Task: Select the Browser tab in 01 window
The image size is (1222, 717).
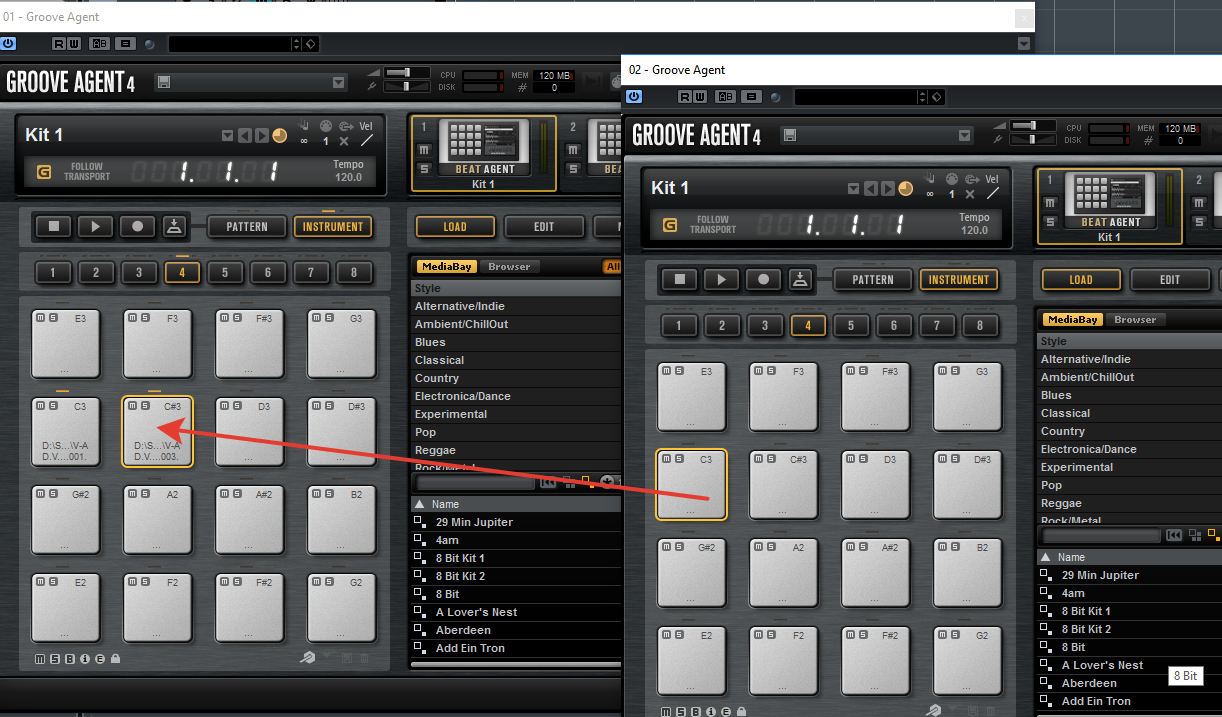Action: 509,267
